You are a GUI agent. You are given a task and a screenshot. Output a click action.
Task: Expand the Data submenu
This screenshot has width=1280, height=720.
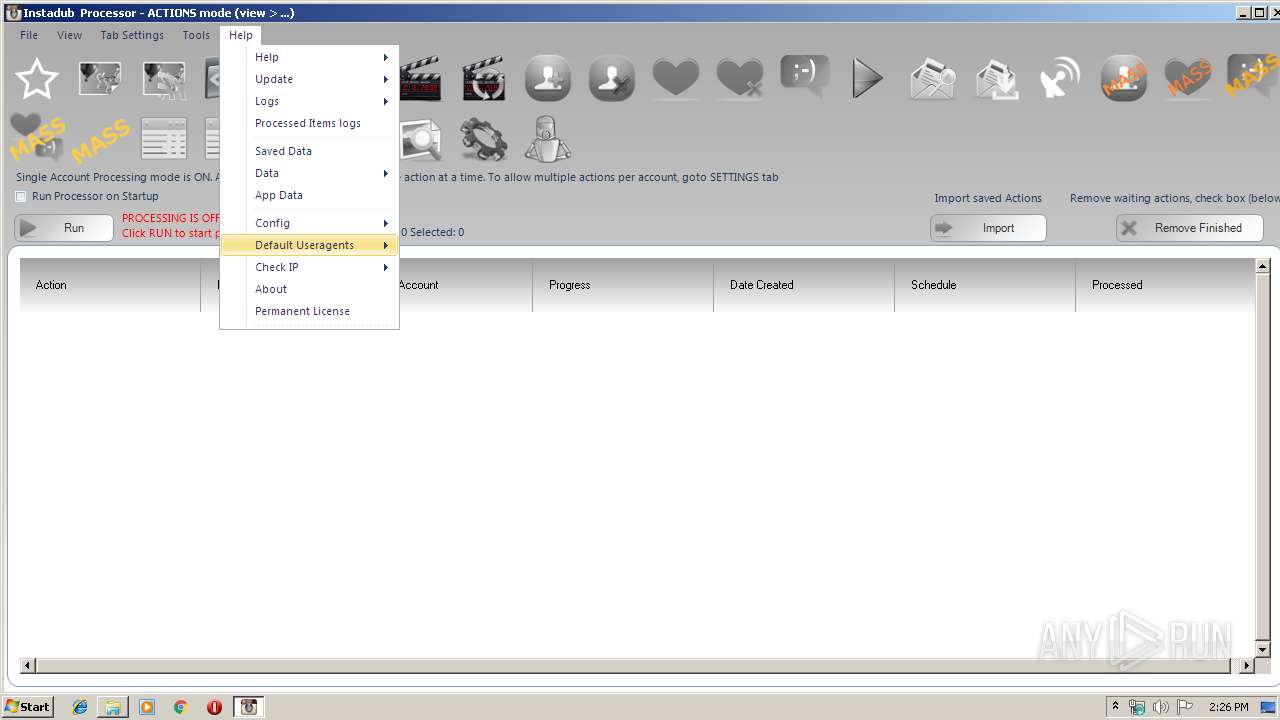pyautogui.click(x=309, y=173)
